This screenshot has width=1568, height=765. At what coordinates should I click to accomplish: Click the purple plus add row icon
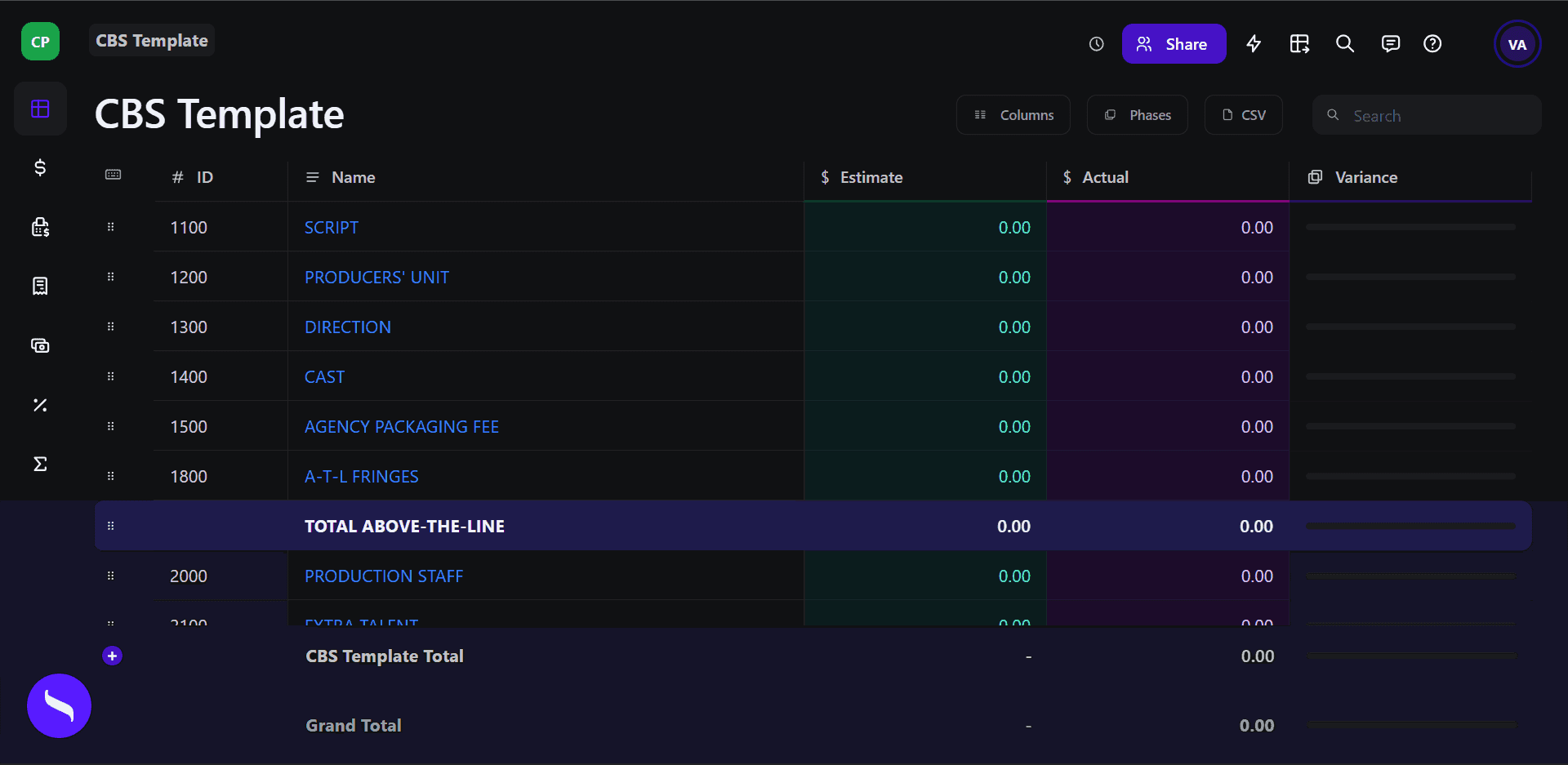(x=113, y=656)
